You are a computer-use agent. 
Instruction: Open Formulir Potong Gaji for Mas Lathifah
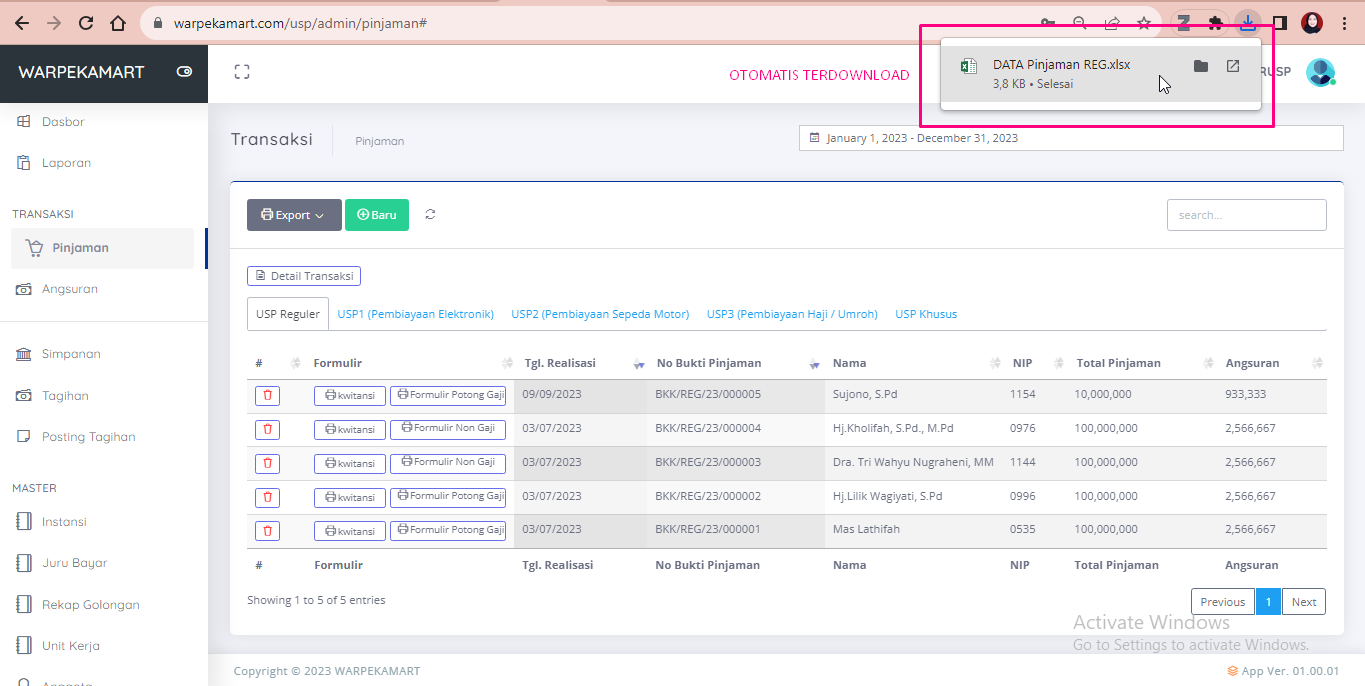(448, 530)
